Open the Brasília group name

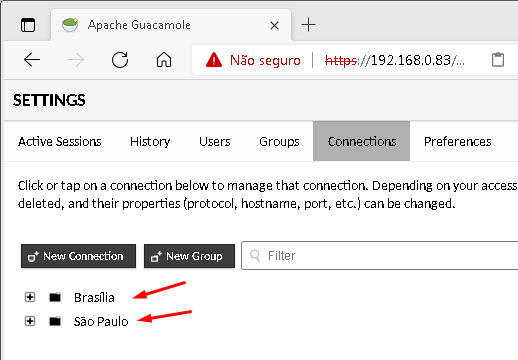(94, 297)
